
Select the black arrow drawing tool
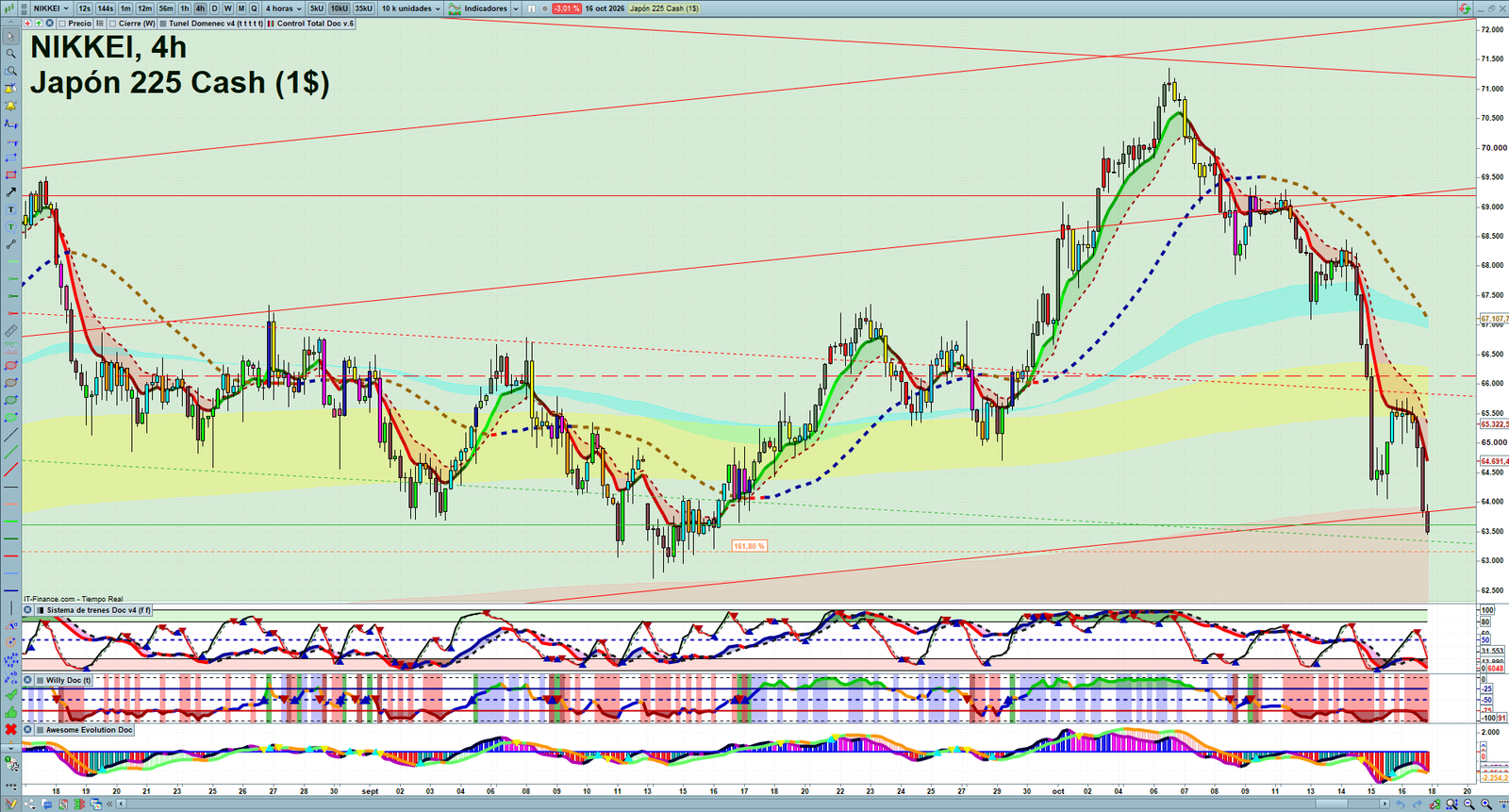coord(10,191)
